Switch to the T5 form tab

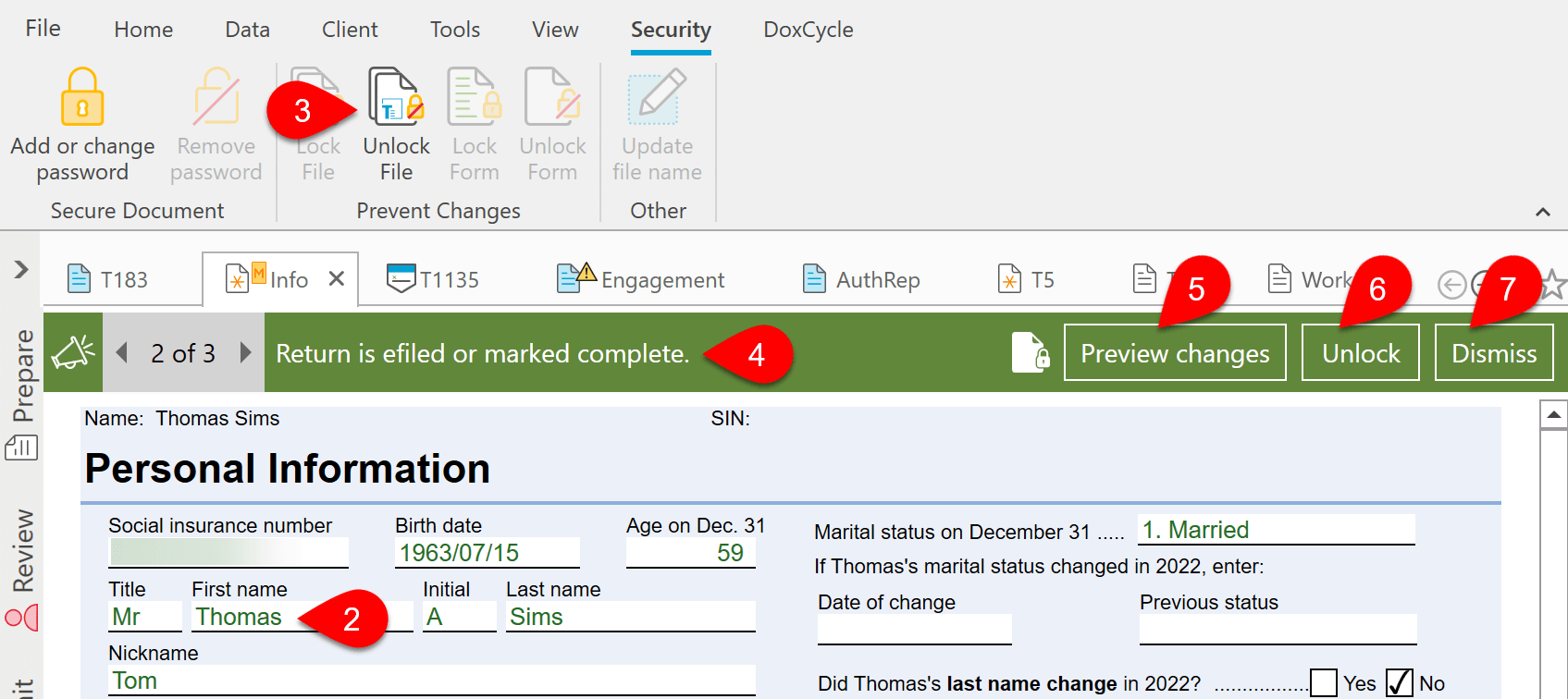pos(1026,279)
